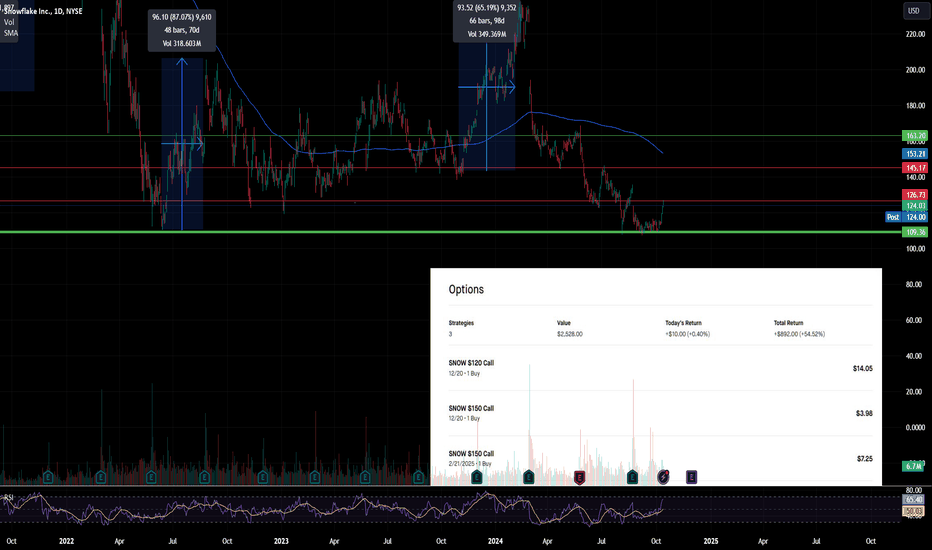Click the Post 124.00 post-market label
This screenshot has height=550, width=932.
pos(906,217)
